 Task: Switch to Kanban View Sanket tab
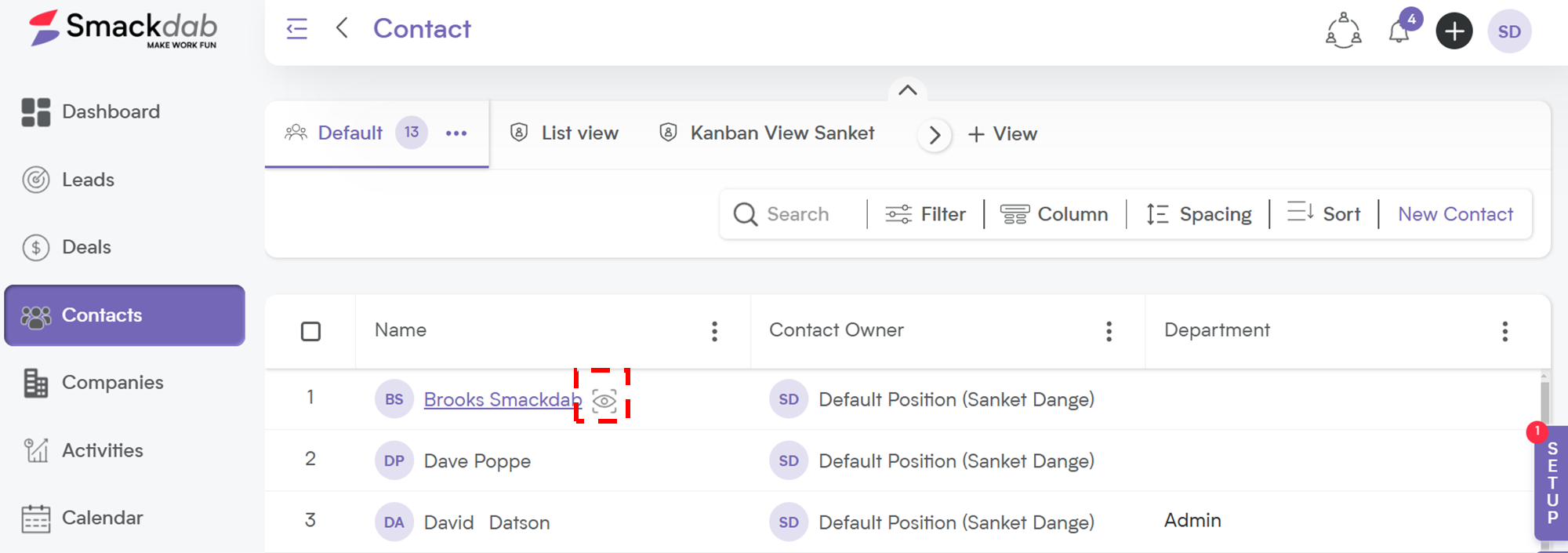[x=767, y=133]
